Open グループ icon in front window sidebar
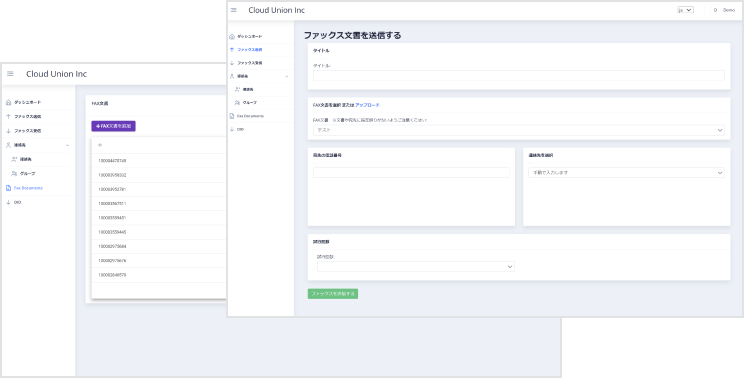Screen dimensions: 744x378 coord(237,102)
